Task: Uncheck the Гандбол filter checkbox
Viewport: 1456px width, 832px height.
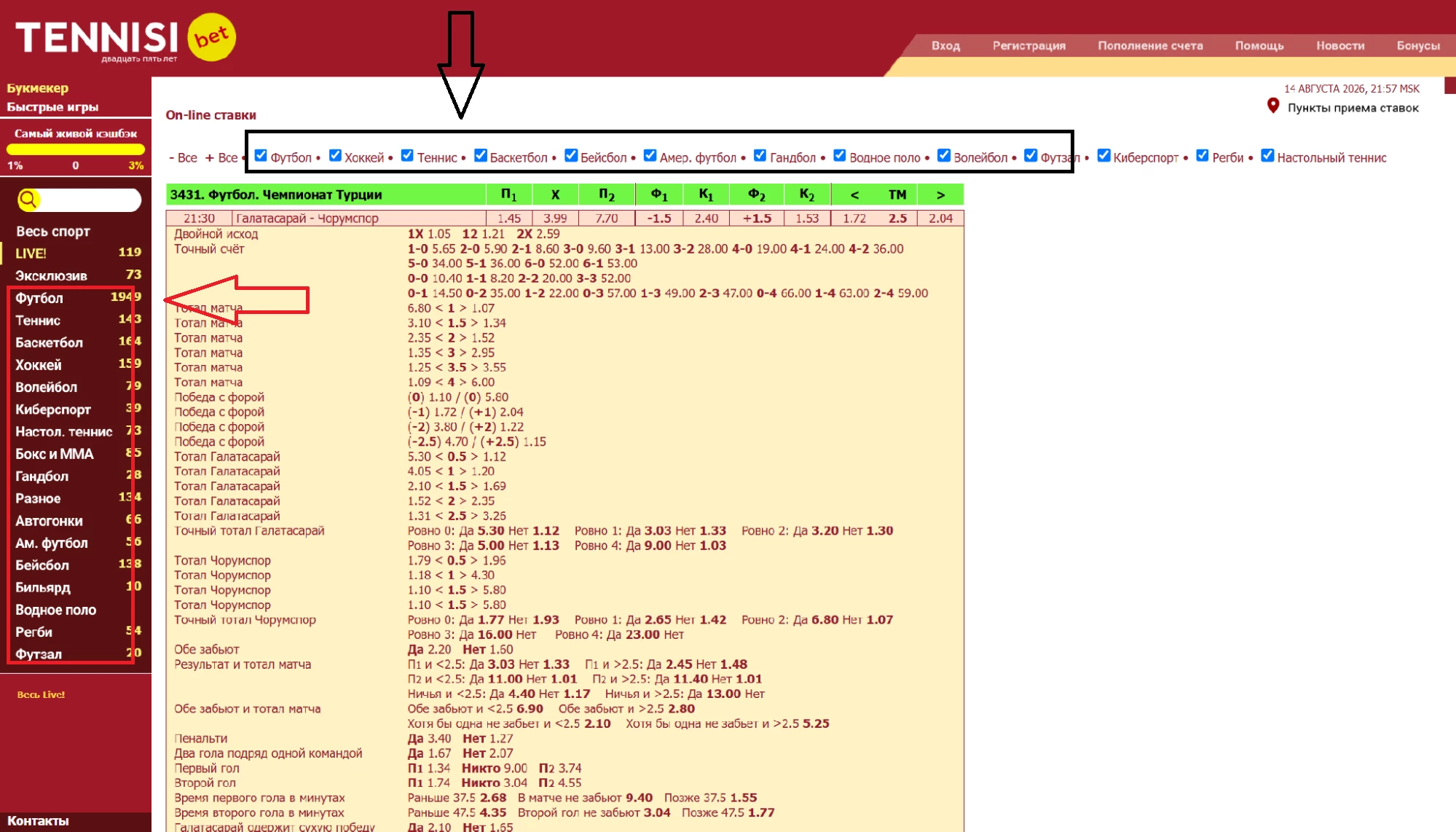Action: [x=760, y=156]
